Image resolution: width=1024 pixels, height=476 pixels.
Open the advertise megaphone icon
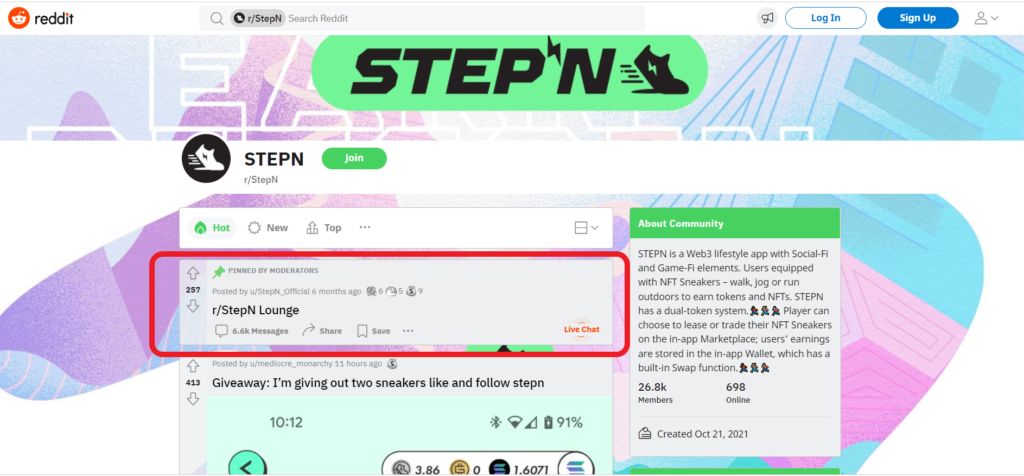(x=767, y=18)
